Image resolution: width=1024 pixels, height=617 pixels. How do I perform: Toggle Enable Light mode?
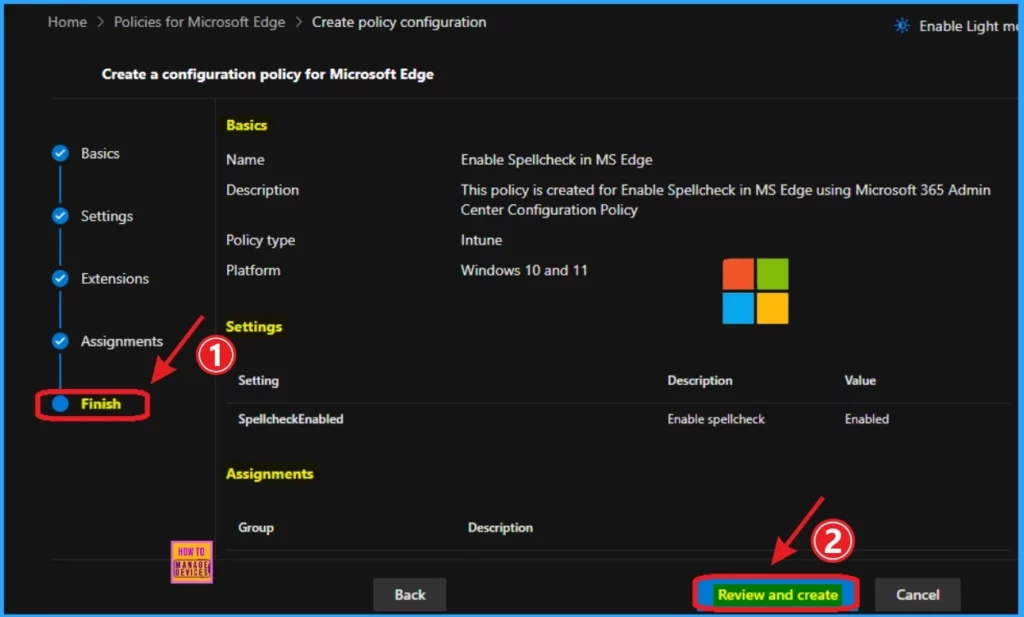(955, 26)
